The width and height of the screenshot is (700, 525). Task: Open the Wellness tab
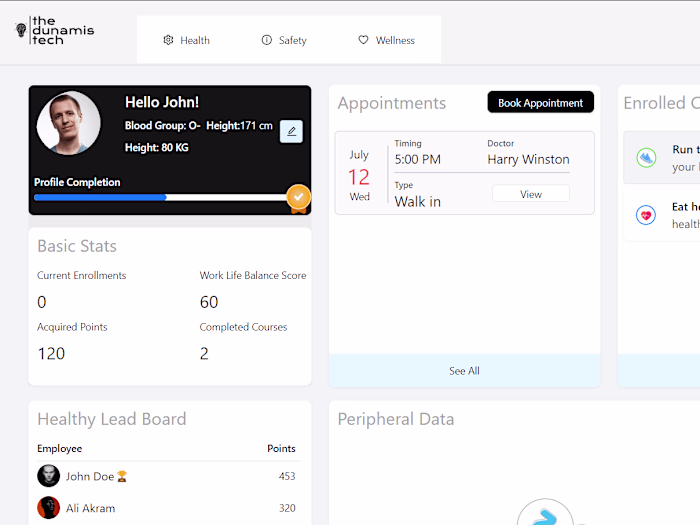(387, 40)
